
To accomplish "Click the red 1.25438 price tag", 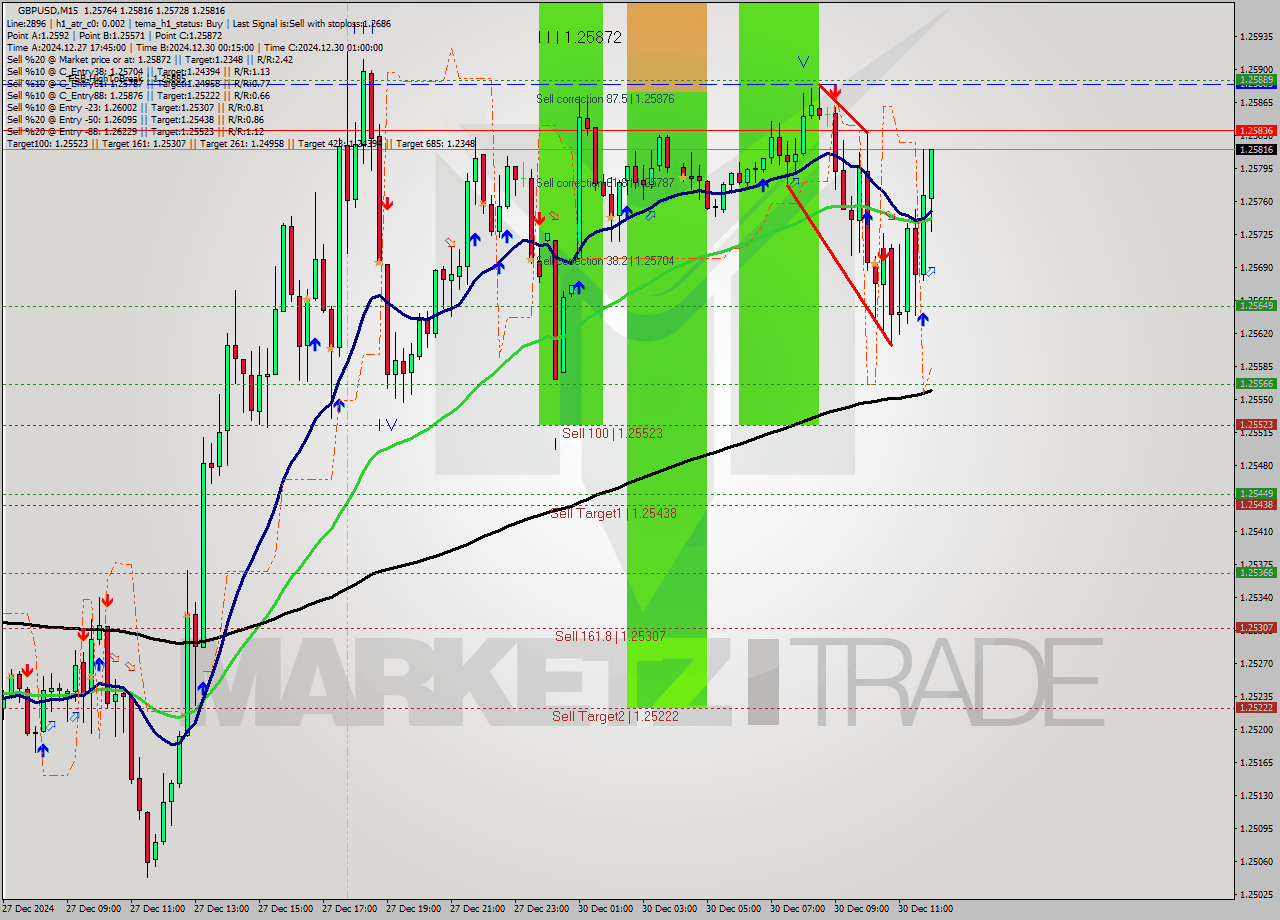I will coord(1256,504).
